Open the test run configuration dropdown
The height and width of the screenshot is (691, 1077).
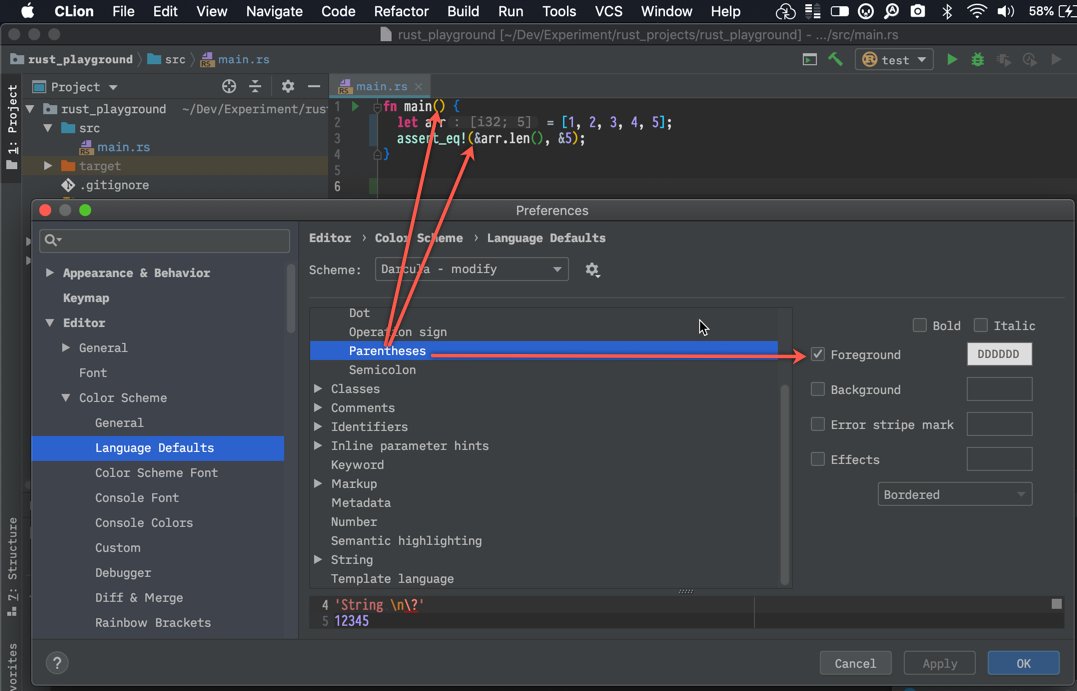(894, 60)
